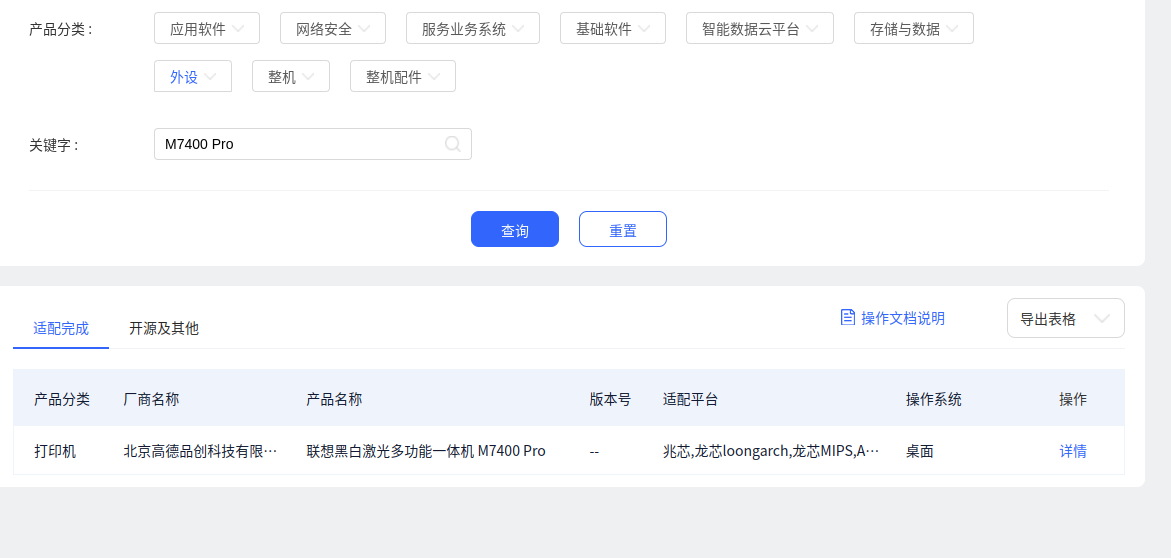Focus the keyword field containing M7400 Pro
The width and height of the screenshot is (1171, 558).
tap(300, 144)
